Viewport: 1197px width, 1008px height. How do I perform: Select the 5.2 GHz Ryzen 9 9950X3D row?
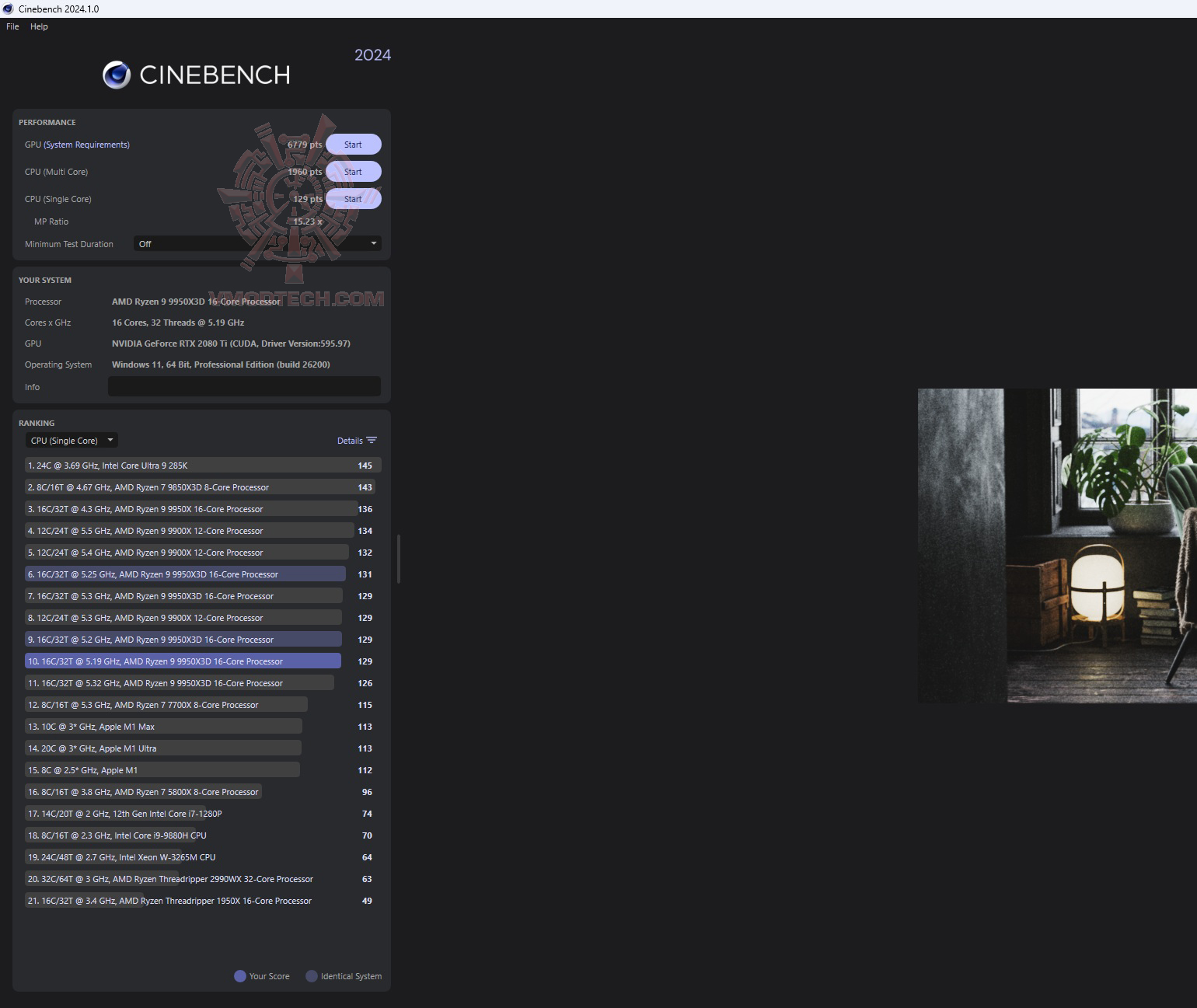click(x=203, y=640)
